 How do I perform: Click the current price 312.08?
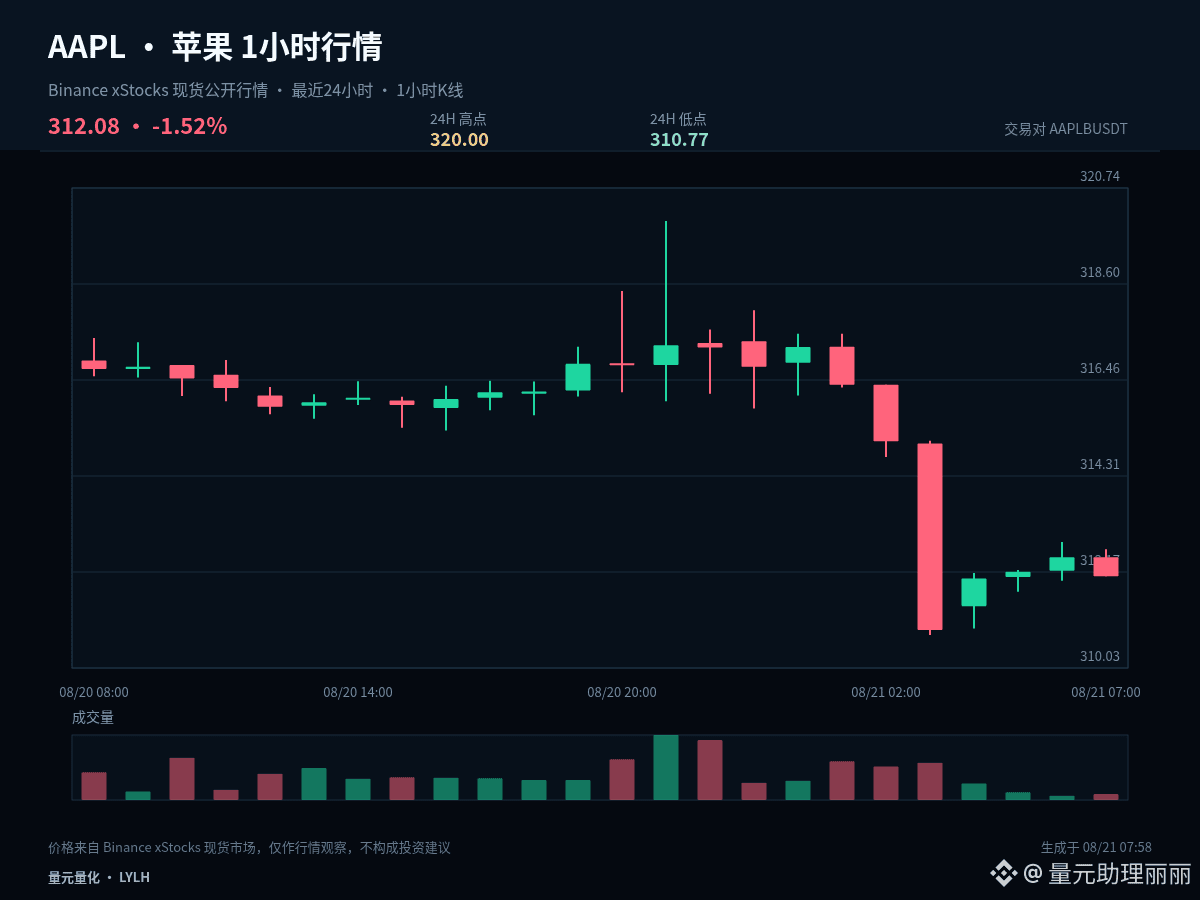click(84, 127)
